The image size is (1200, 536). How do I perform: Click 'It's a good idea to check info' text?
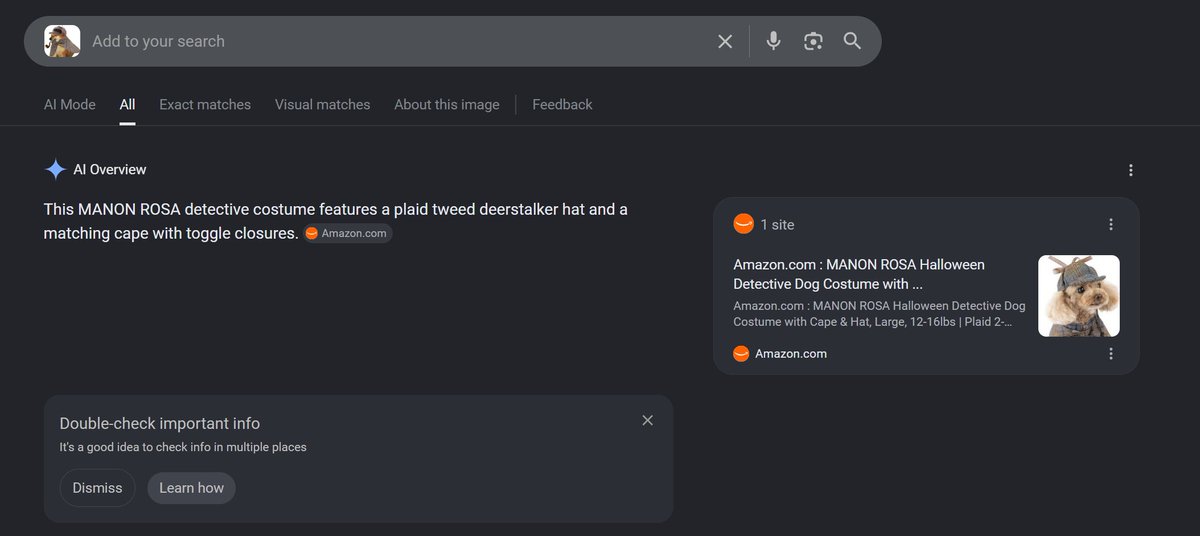[x=183, y=447]
